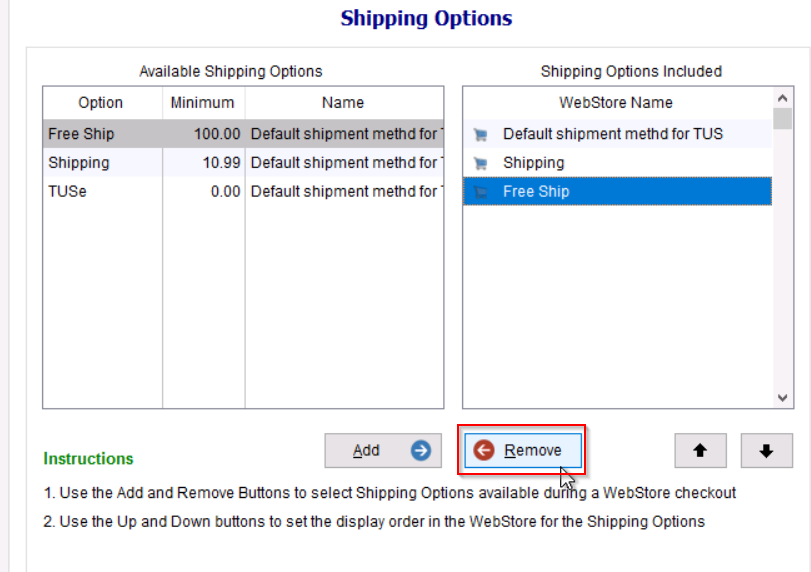Click the cart icon beside Default shipment methd
811x572 pixels.
point(480,134)
